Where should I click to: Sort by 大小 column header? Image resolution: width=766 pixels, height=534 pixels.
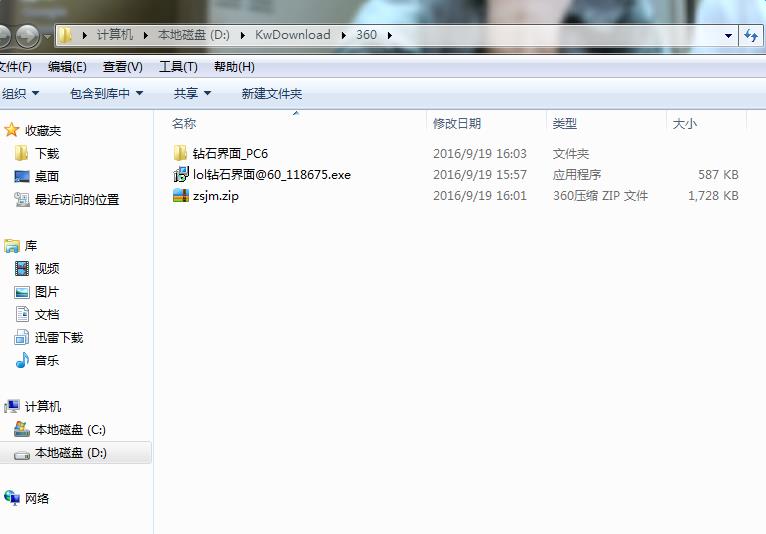pyautogui.click(x=684, y=124)
